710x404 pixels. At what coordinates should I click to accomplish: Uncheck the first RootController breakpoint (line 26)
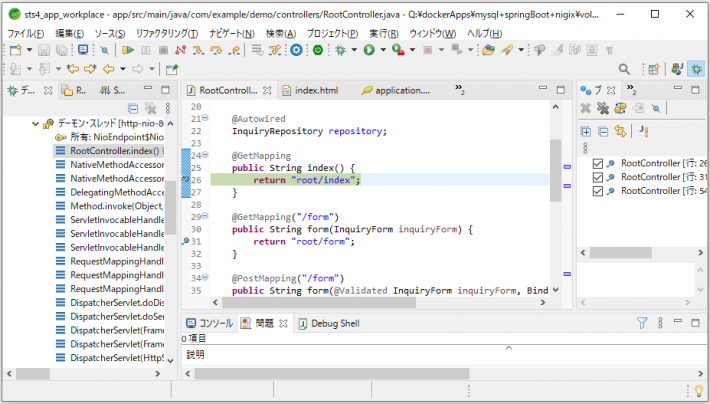598,163
